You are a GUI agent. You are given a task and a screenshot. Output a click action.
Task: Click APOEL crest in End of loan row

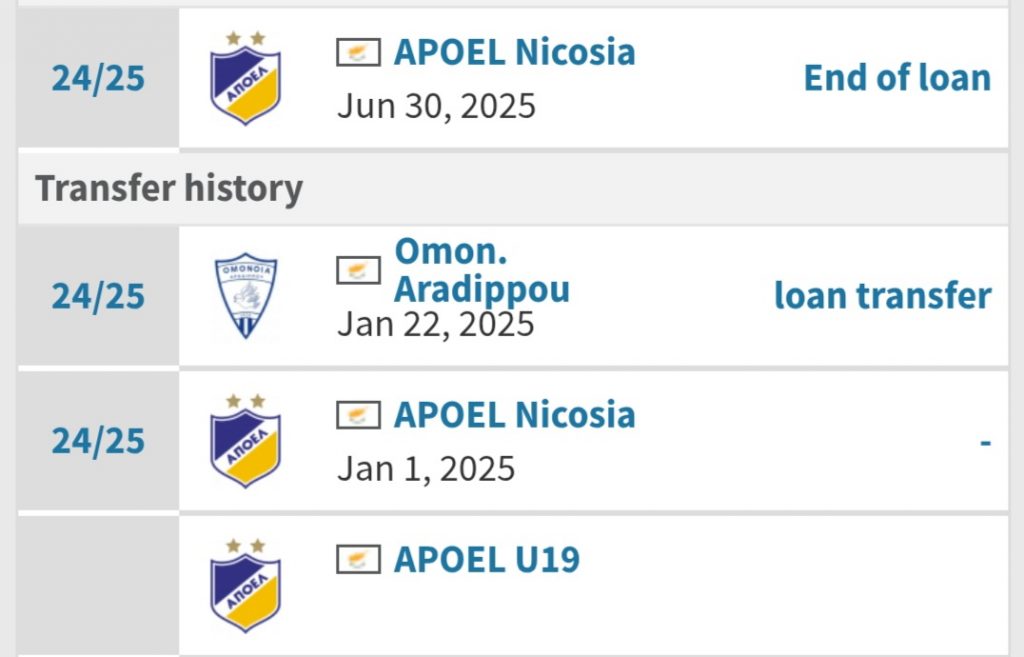click(246, 78)
